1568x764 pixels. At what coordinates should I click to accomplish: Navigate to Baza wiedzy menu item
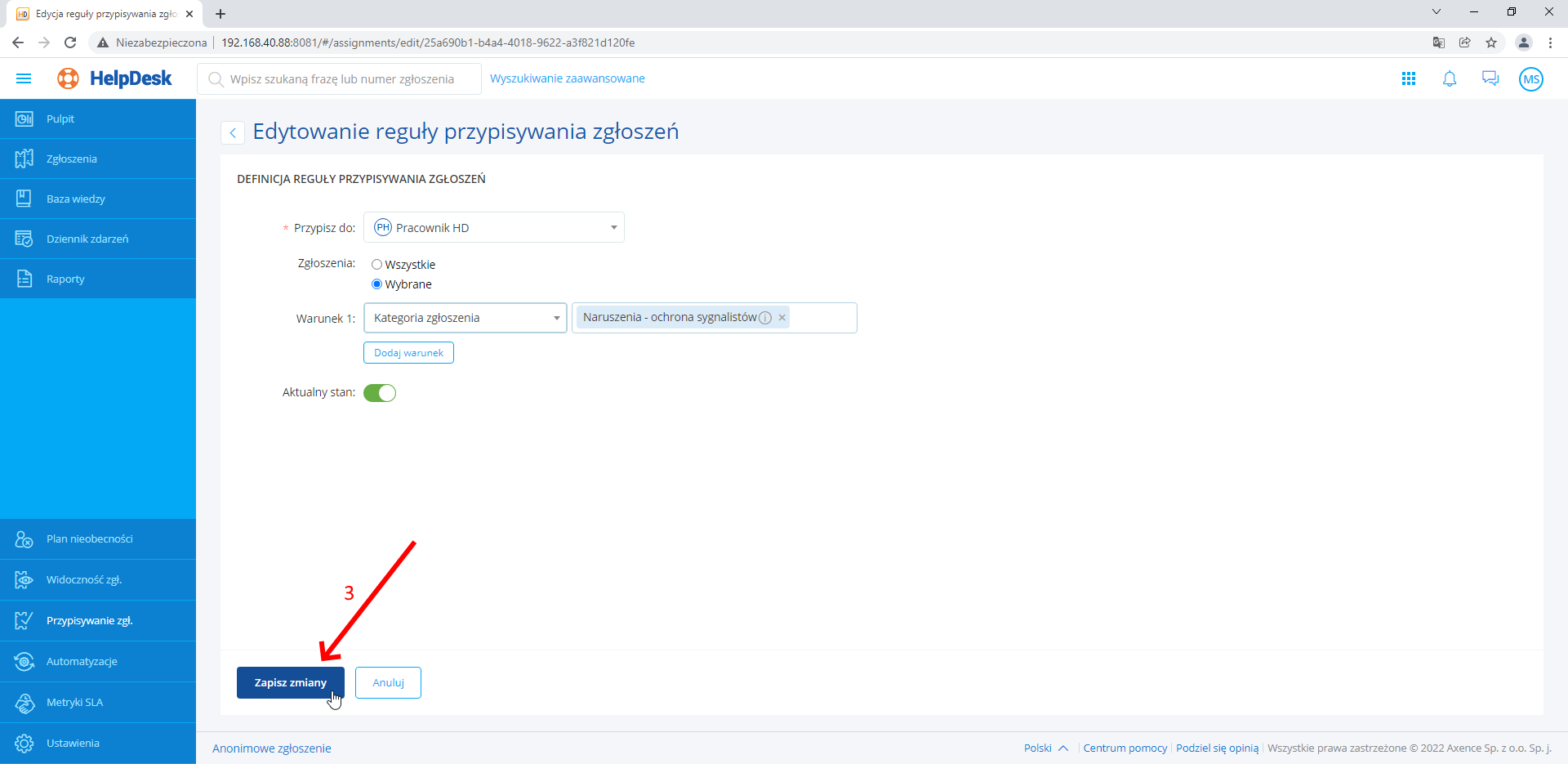[75, 199]
